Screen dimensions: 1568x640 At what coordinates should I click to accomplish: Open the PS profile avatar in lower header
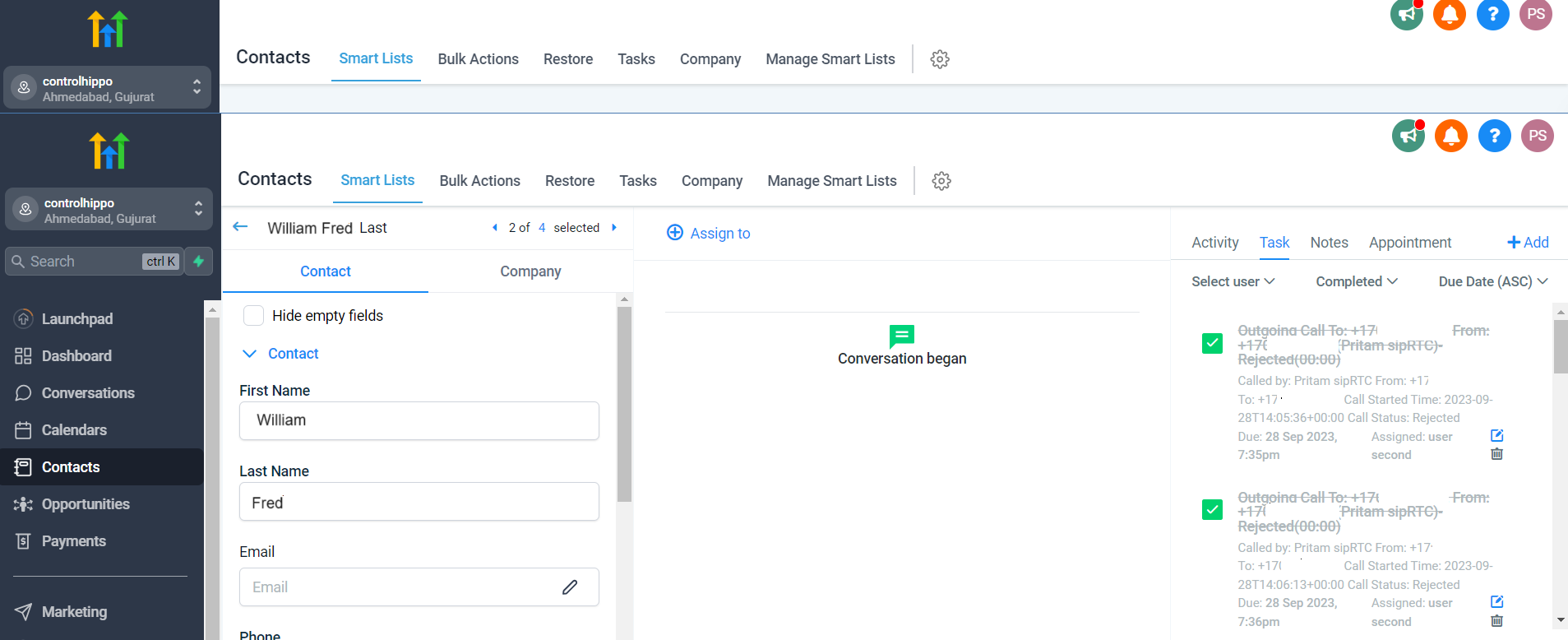coord(1538,136)
